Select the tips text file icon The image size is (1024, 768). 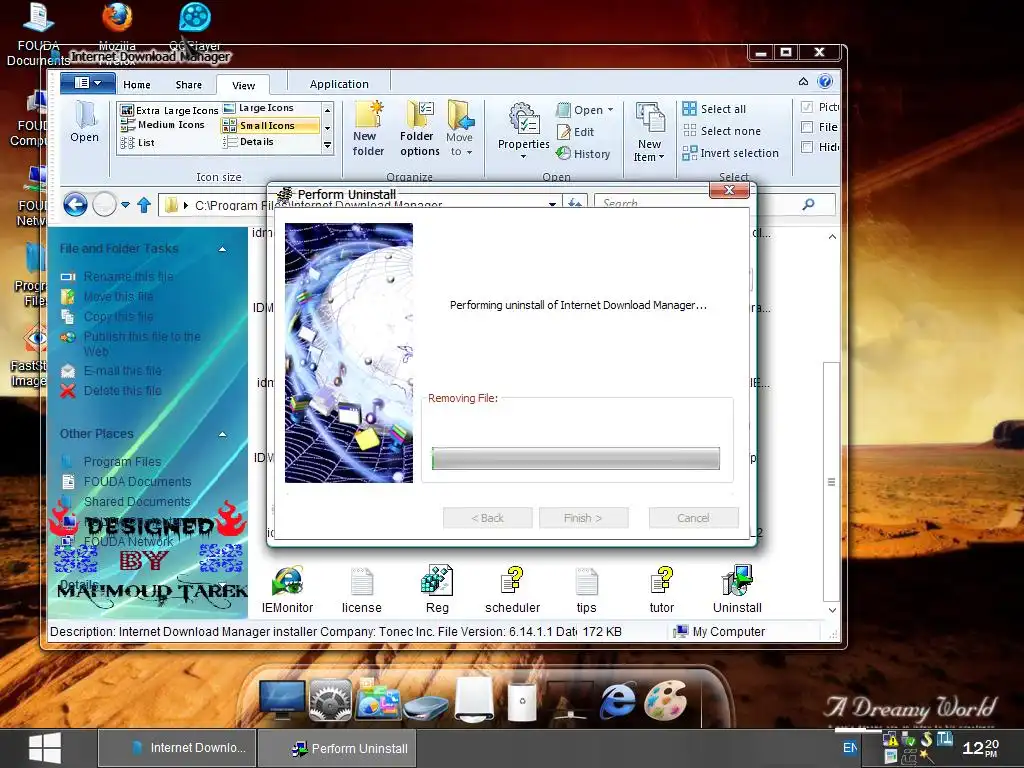(586, 581)
